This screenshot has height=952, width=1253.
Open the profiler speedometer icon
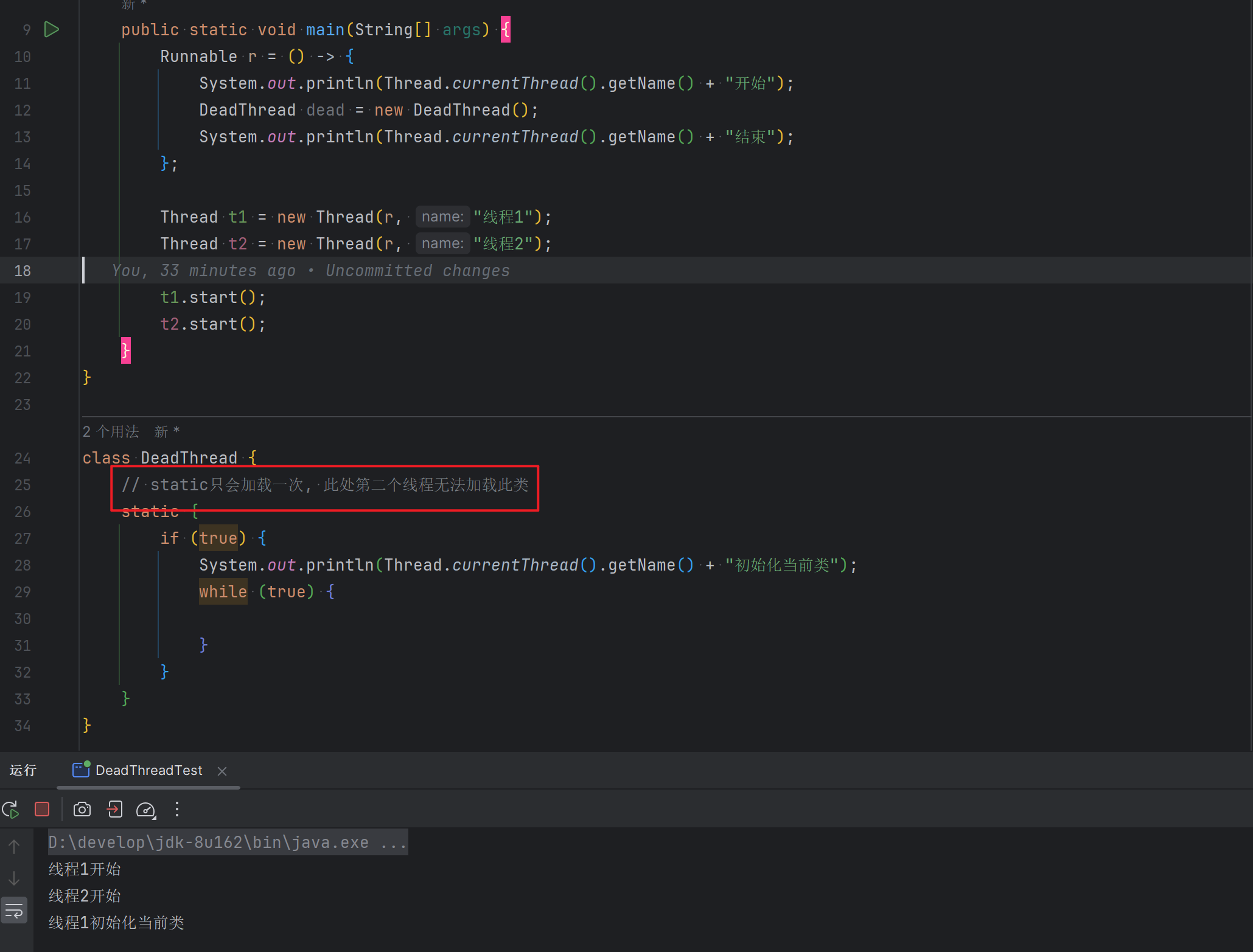click(146, 810)
